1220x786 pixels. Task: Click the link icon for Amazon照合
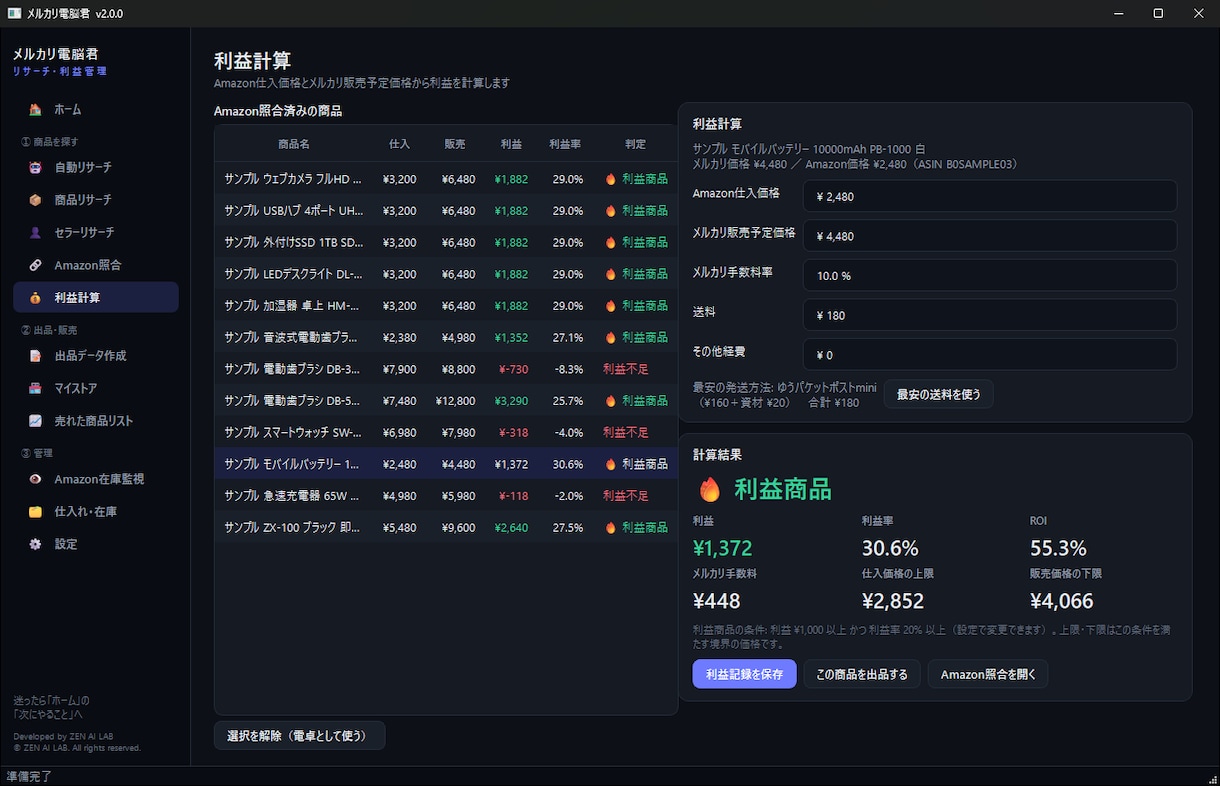pyautogui.click(x=35, y=265)
